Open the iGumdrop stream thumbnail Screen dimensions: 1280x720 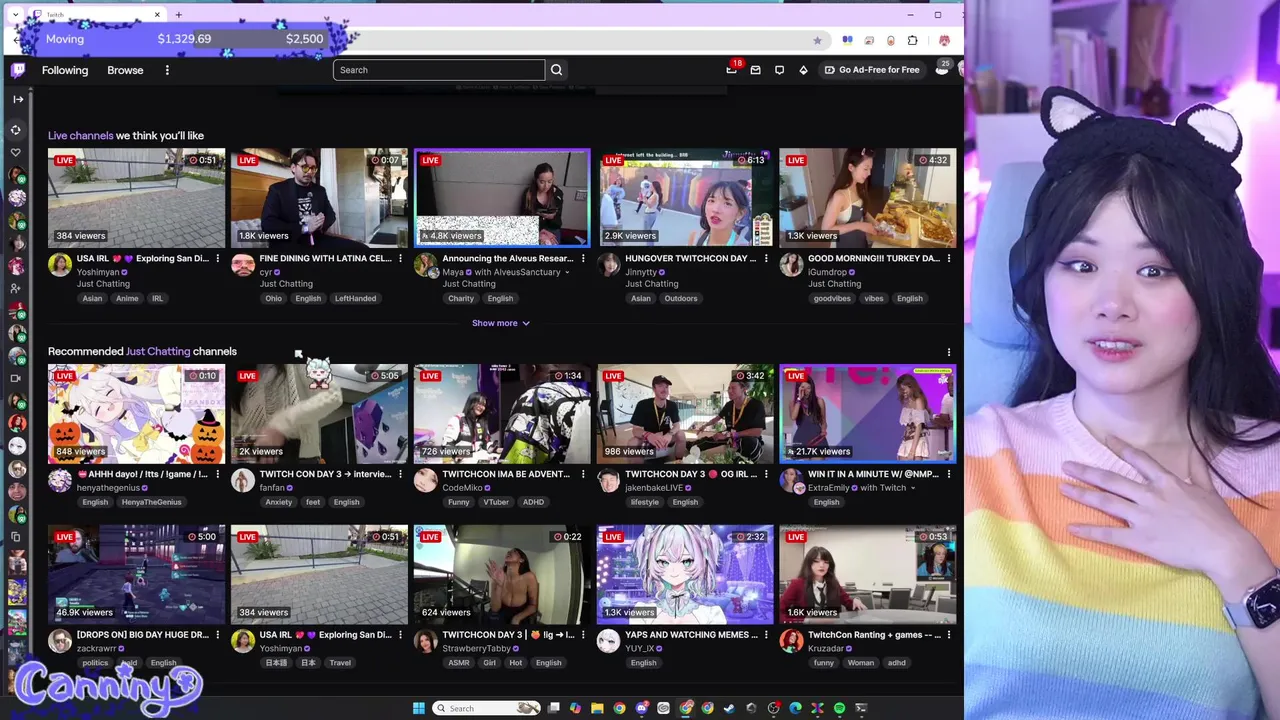point(868,198)
